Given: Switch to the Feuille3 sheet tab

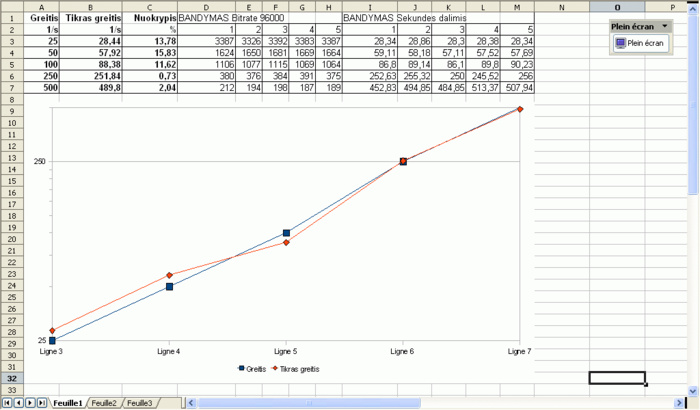Looking at the screenshot, I should click(x=139, y=403).
